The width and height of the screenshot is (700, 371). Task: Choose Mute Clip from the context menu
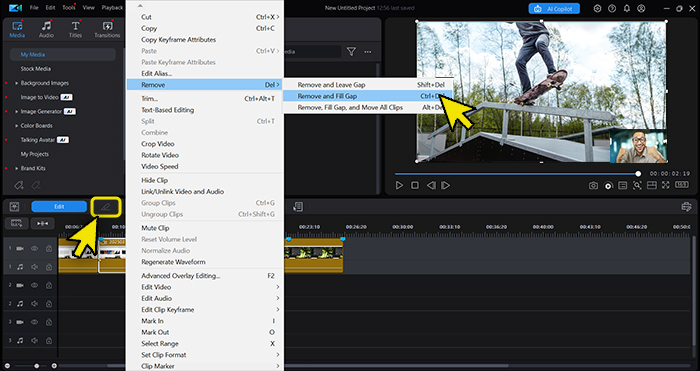(x=205, y=228)
